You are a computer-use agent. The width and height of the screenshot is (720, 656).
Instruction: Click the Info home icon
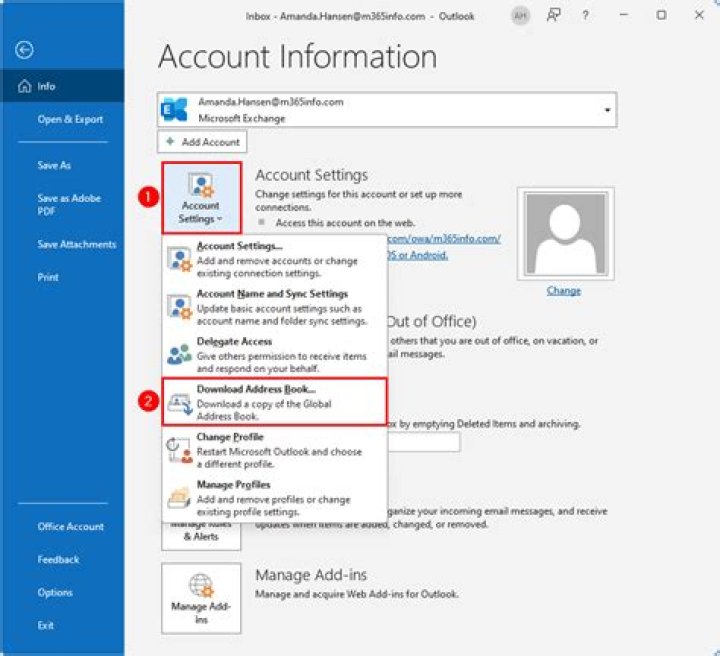coord(24,86)
